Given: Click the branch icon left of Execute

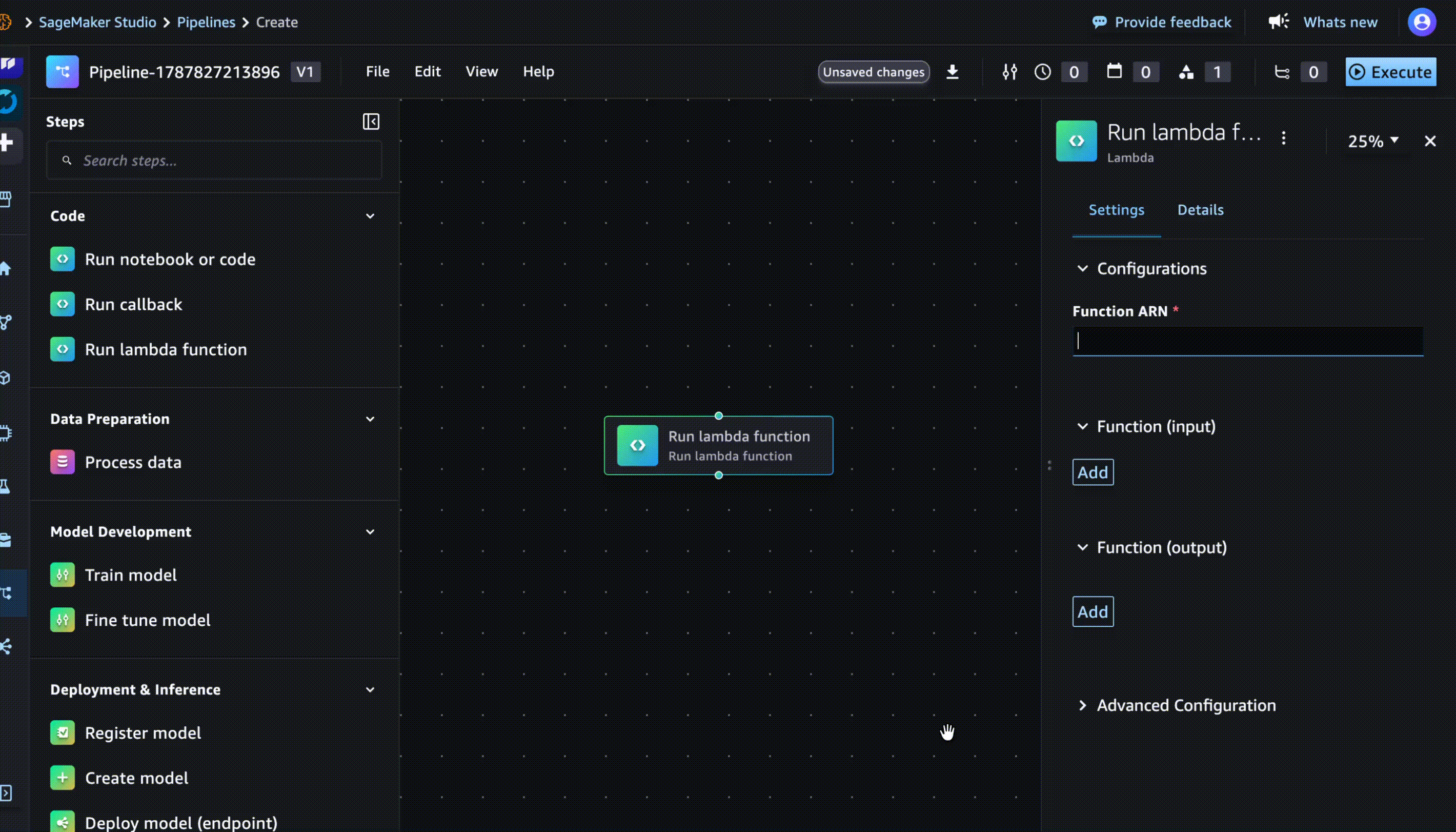Looking at the screenshot, I should click(1282, 72).
